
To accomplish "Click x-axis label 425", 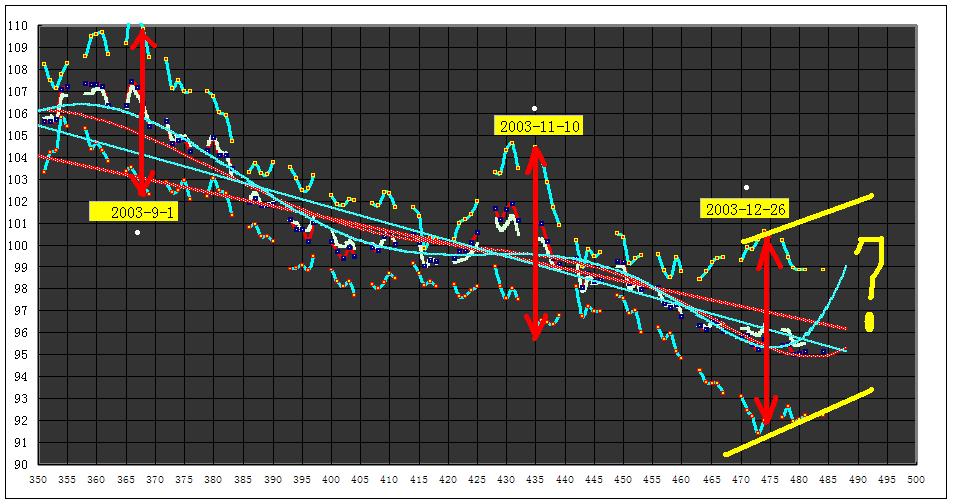I will coord(477,480).
